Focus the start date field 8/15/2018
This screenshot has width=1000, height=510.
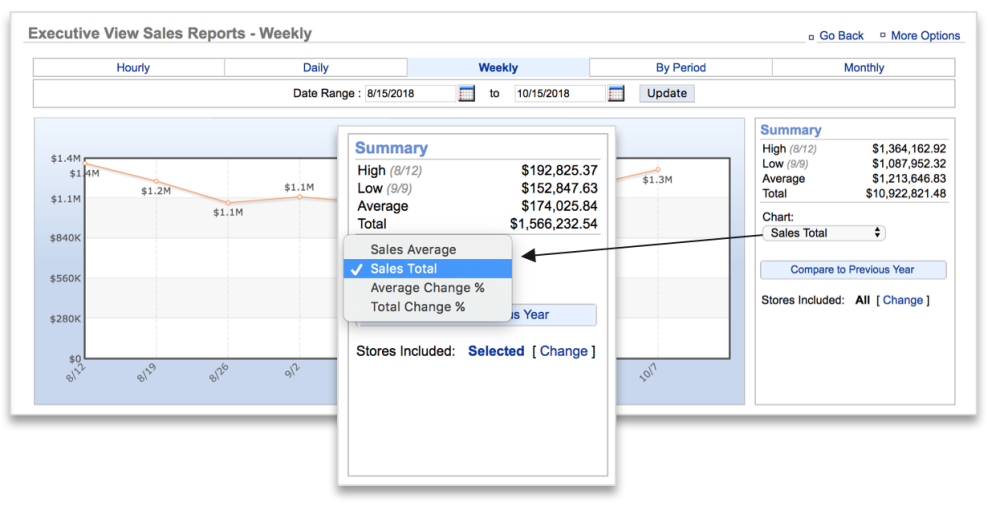(410, 93)
